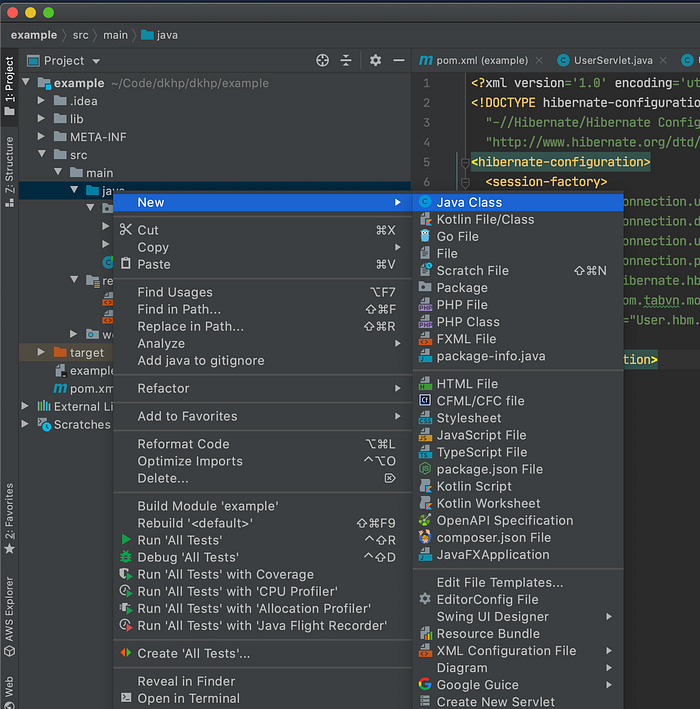The height and width of the screenshot is (709, 700).
Task: Click the TypeScript File icon
Action: tap(425, 452)
